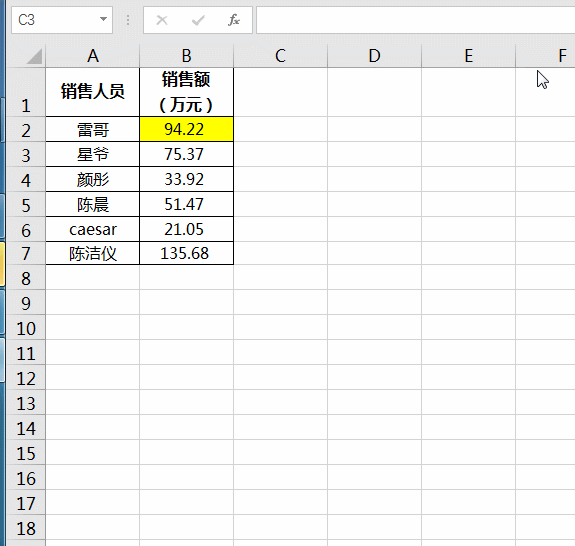
Task: Select row 15 header
Action: point(26,452)
